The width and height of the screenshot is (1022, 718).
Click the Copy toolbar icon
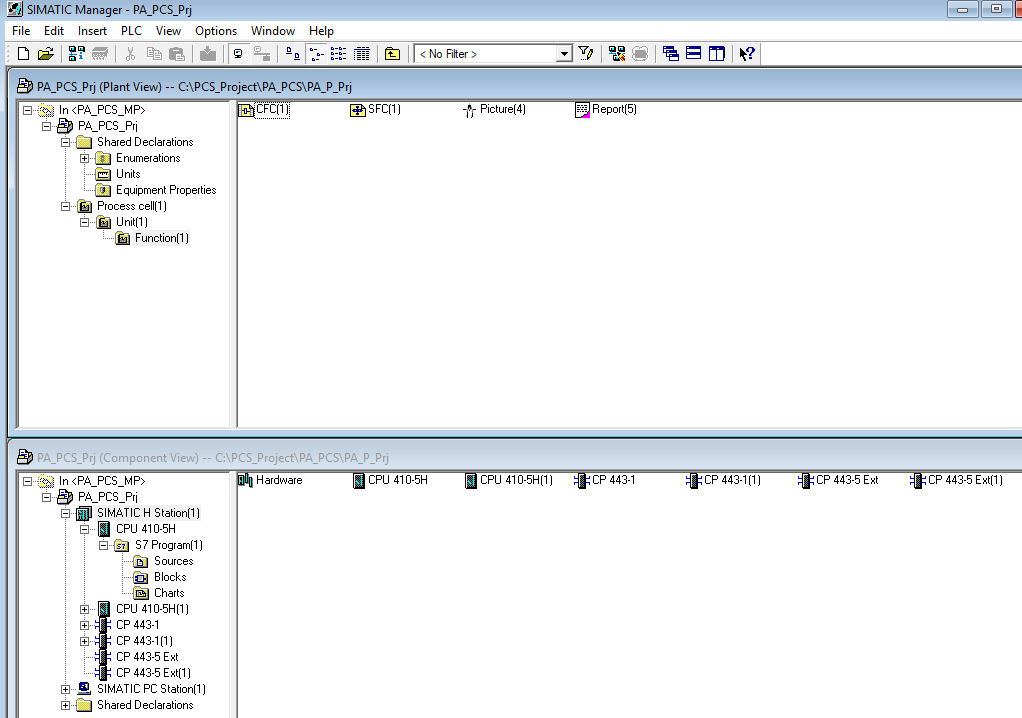pos(154,54)
